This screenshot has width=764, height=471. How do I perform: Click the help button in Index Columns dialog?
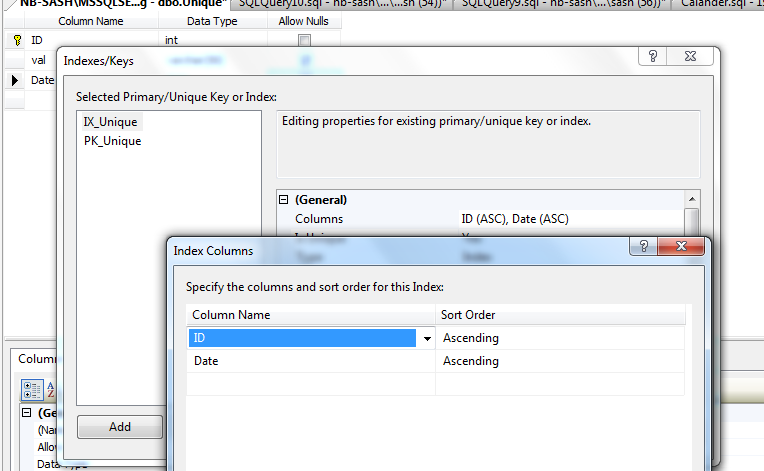tap(644, 246)
